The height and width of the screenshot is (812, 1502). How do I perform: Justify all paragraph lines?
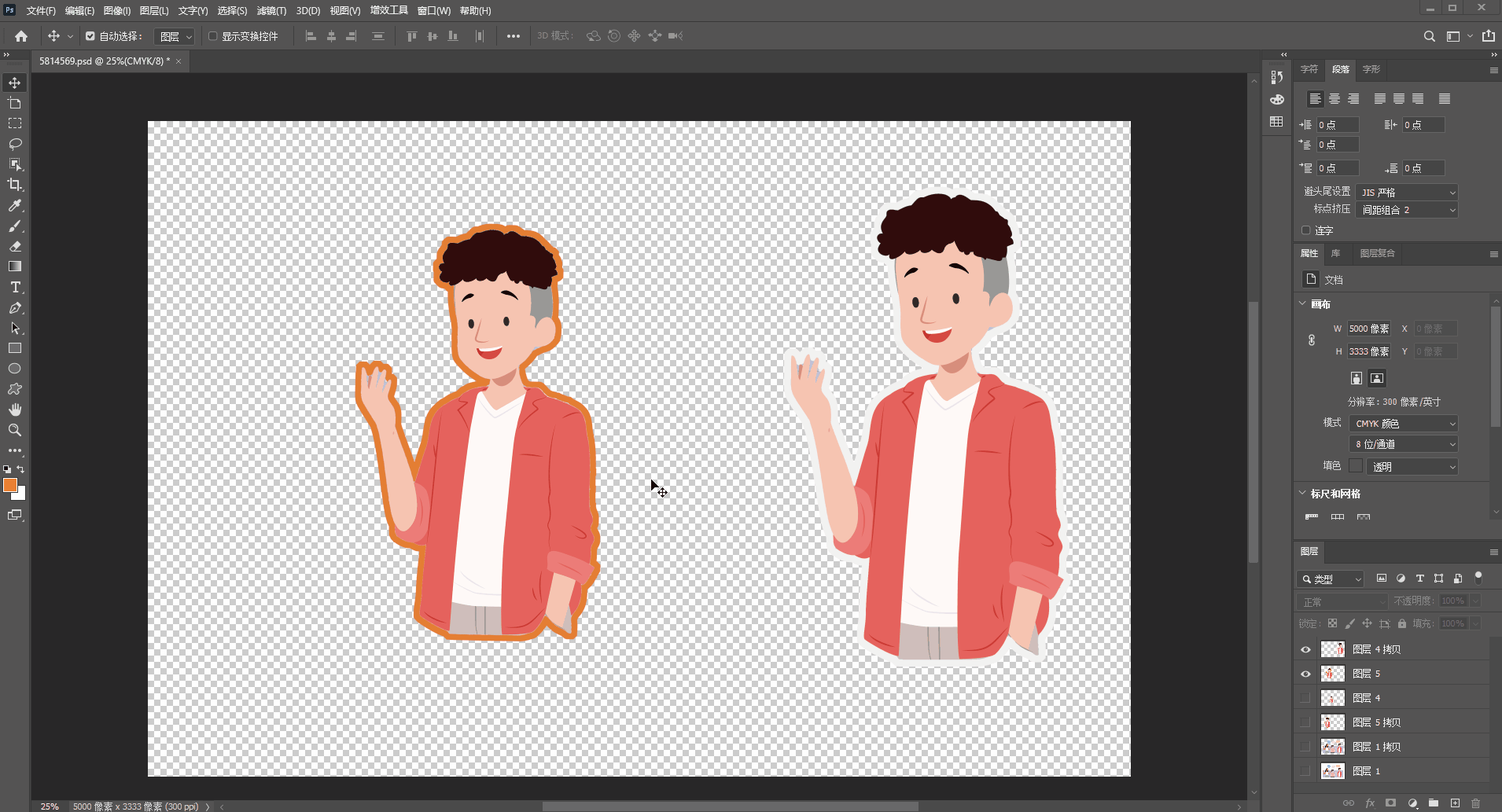[1445, 99]
